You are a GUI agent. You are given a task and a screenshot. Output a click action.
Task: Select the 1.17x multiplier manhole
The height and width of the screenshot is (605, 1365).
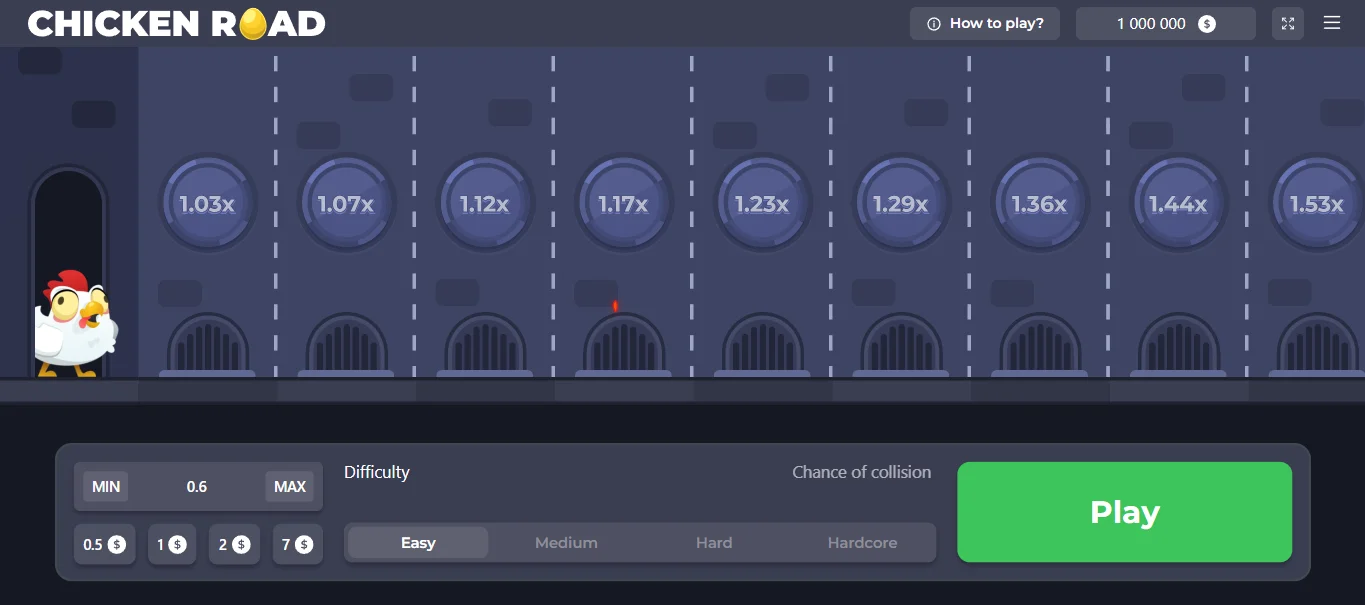pyautogui.click(x=623, y=204)
